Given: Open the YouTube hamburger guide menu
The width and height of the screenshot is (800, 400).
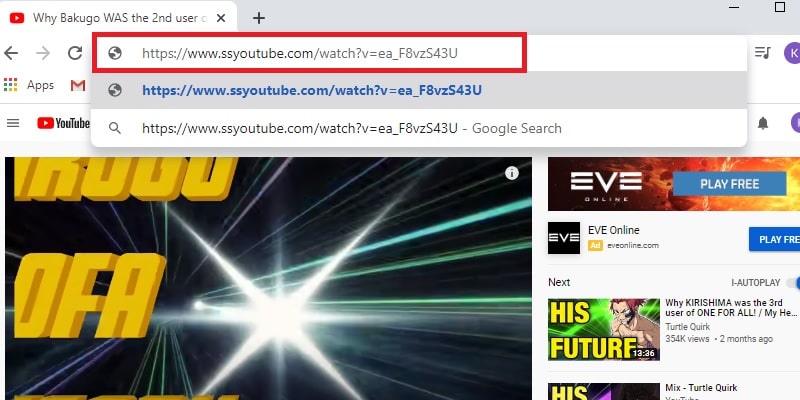Looking at the screenshot, I should (x=13, y=123).
